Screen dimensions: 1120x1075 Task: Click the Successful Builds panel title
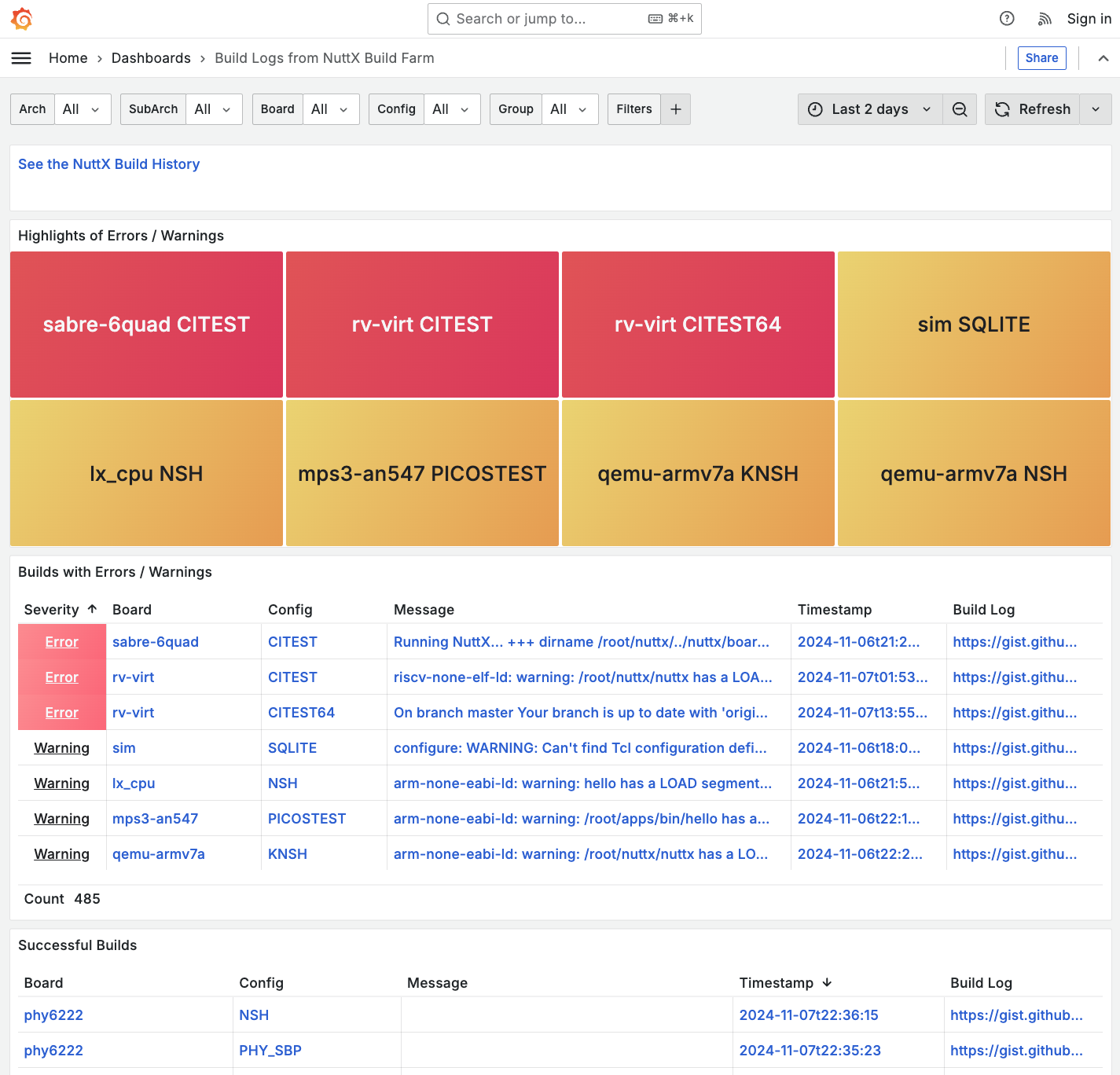78,945
